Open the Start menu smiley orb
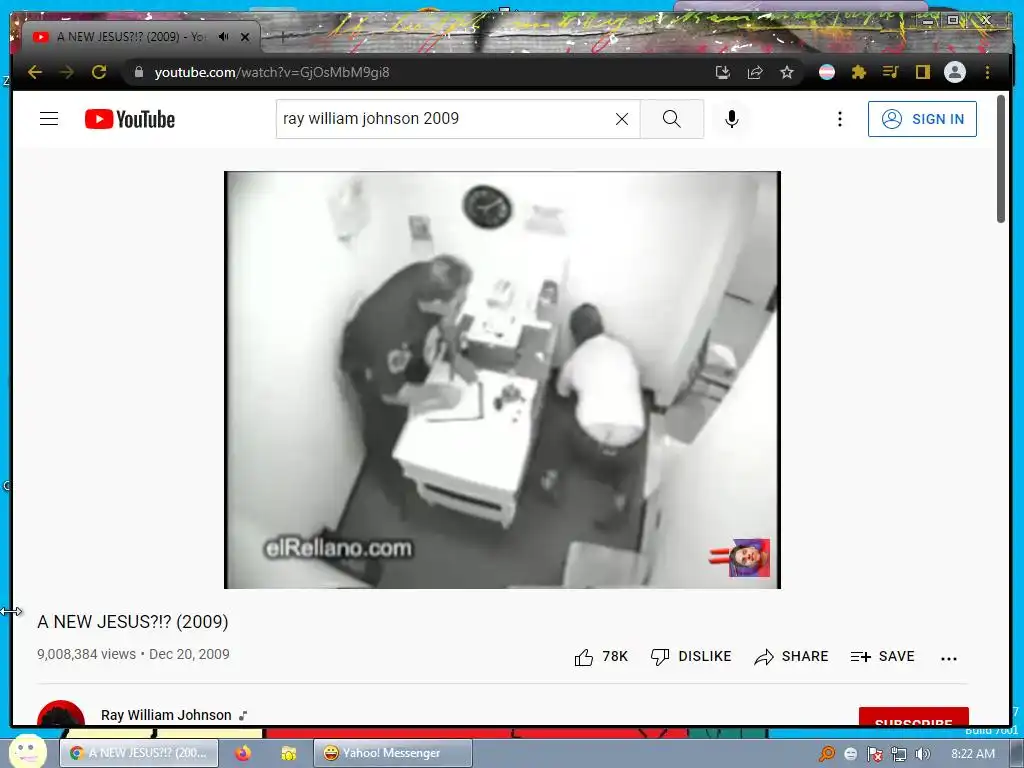Screen dimensions: 1024x768 click(x=27, y=751)
